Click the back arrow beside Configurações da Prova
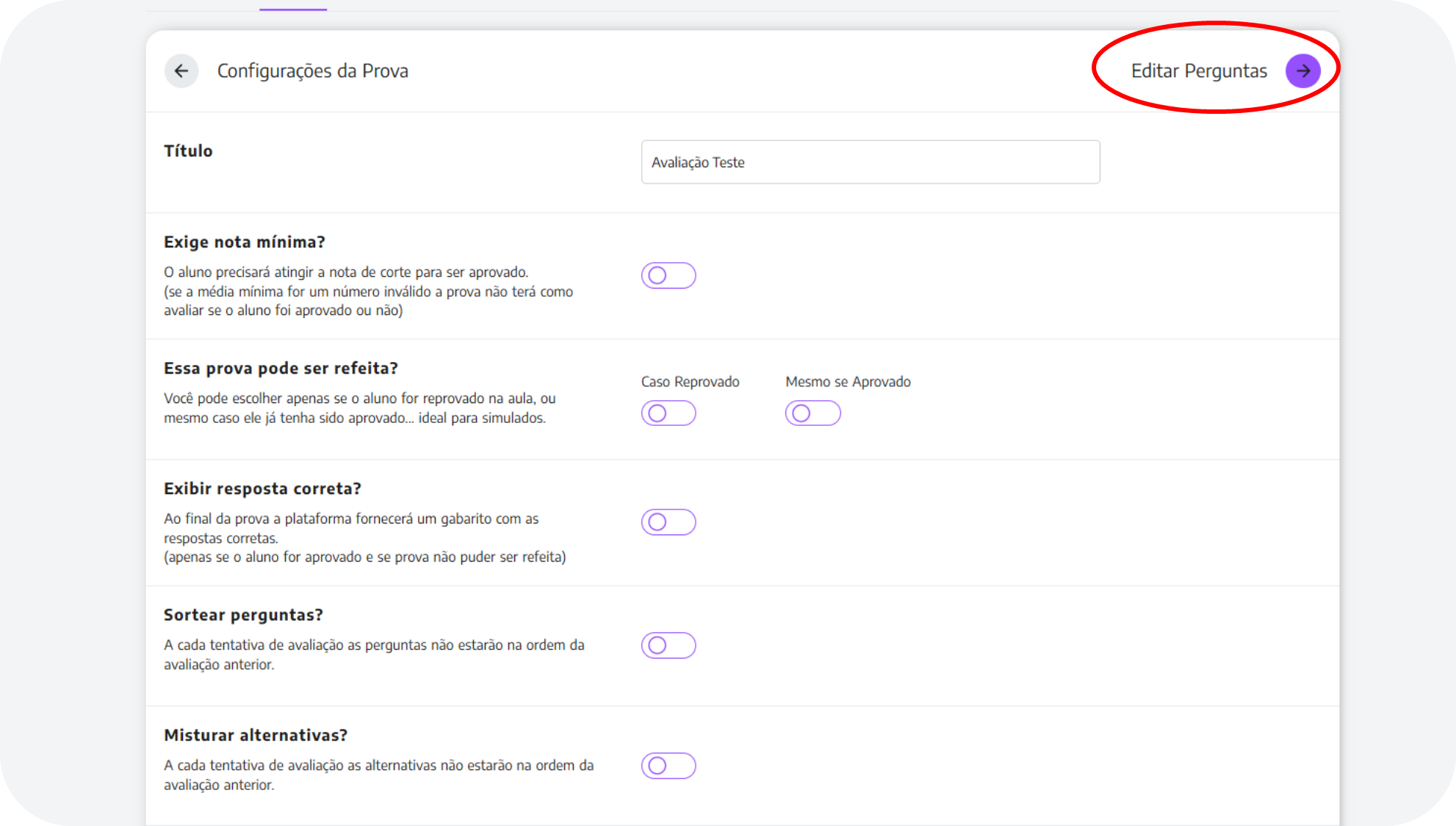This screenshot has width=1456, height=826. coord(181,71)
